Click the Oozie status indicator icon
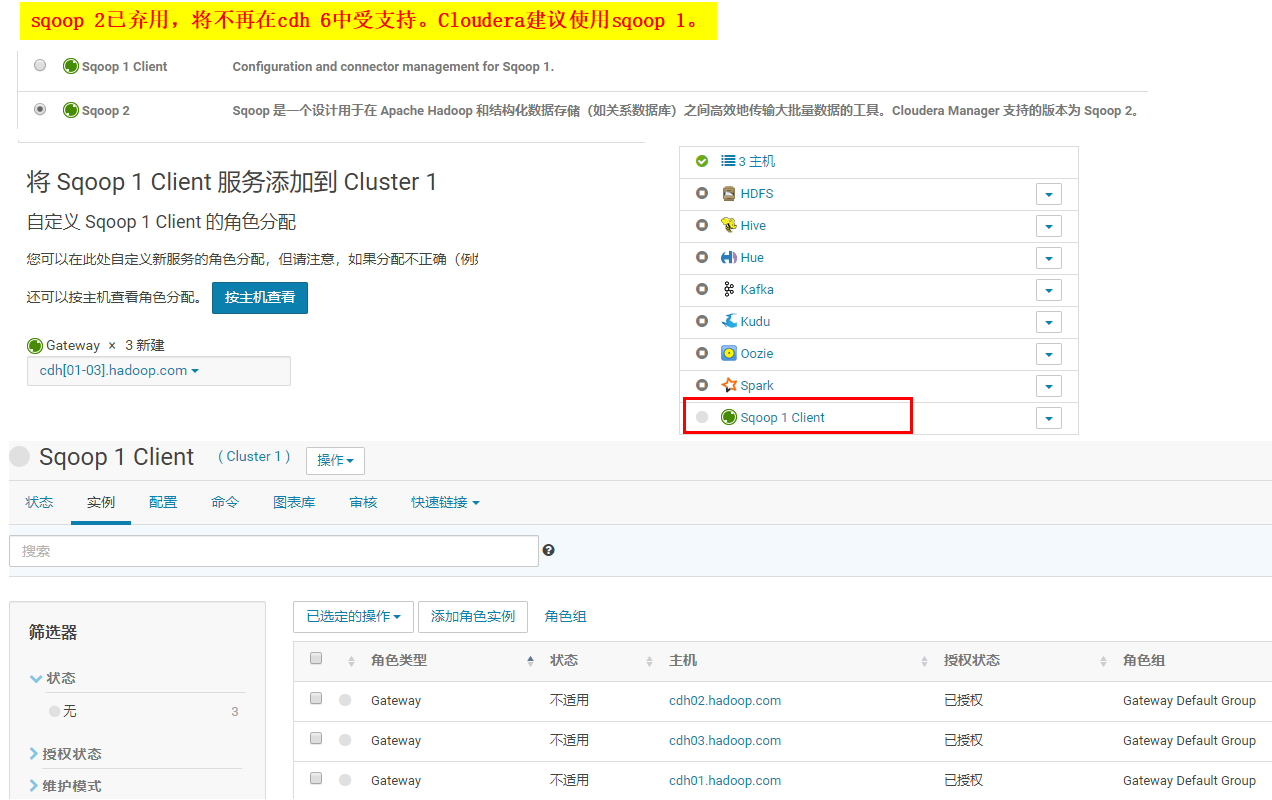The image size is (1272, 800). pos(702,353)
